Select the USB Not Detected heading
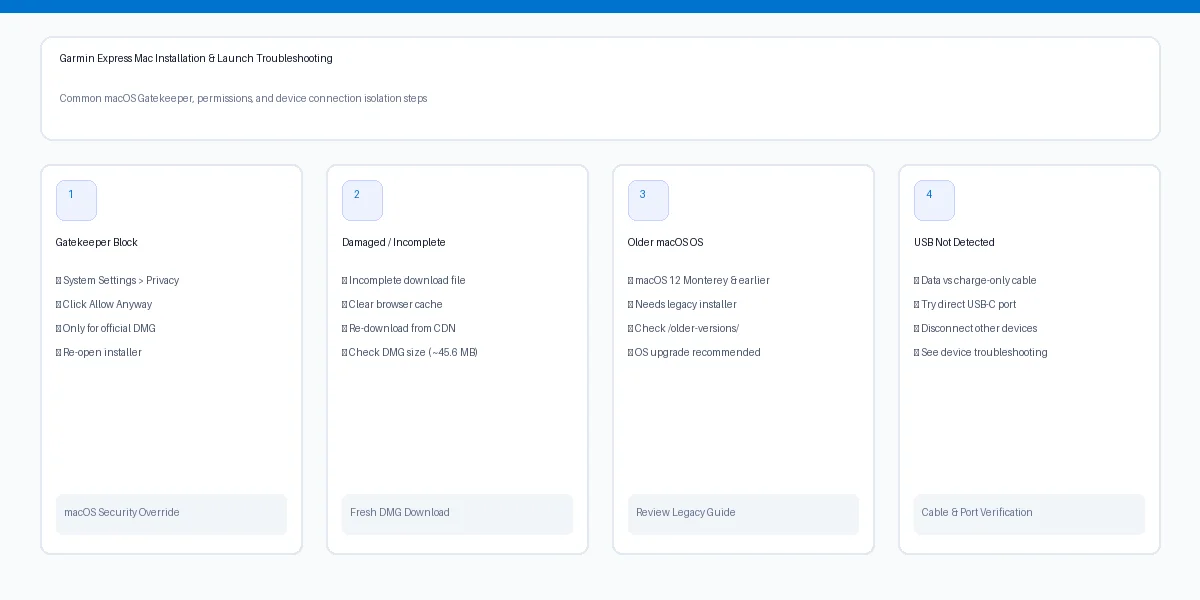 point(954,243)
